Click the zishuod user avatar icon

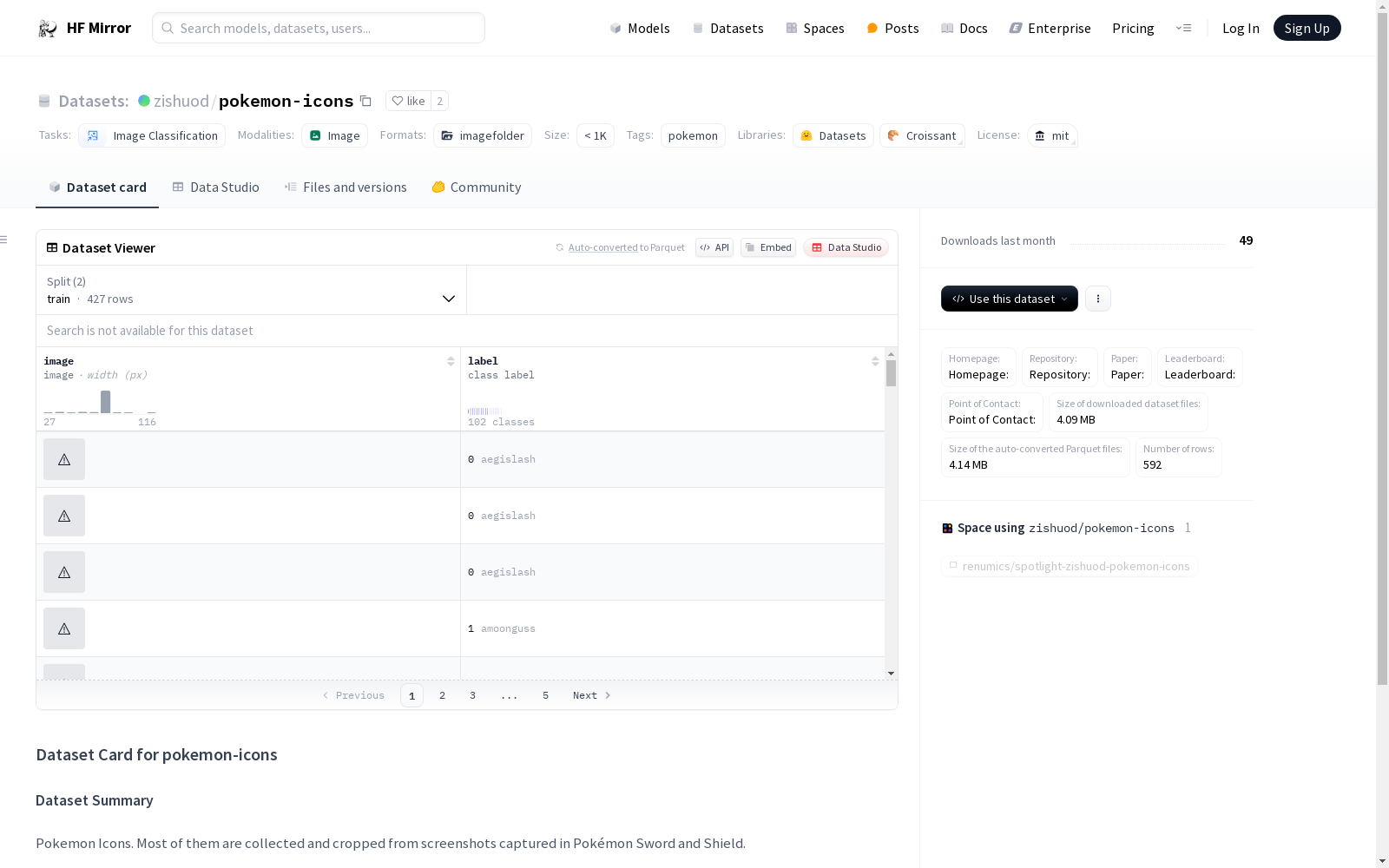coord(144,101)
